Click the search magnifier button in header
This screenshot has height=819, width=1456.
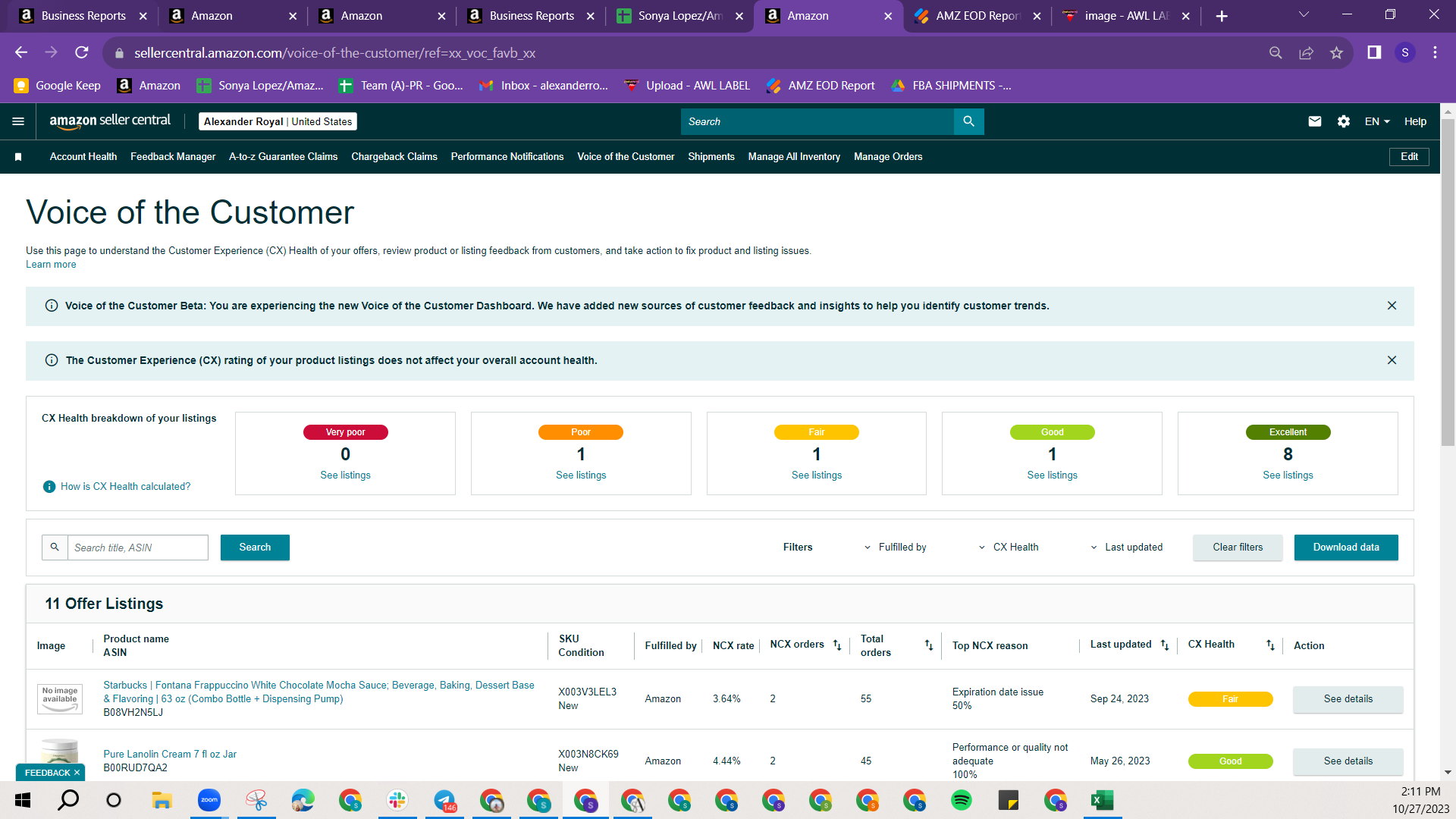tap(968, 121)
